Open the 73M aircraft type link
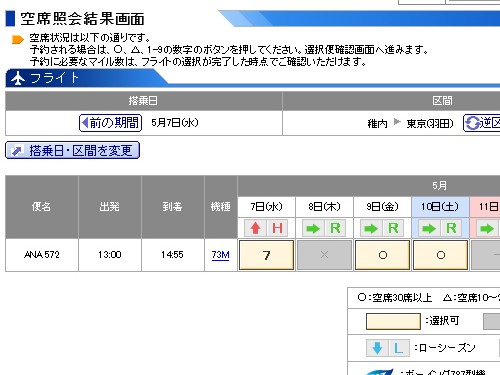Image resolution: width=500 pixels, height=375 pixels. point(220,255)
